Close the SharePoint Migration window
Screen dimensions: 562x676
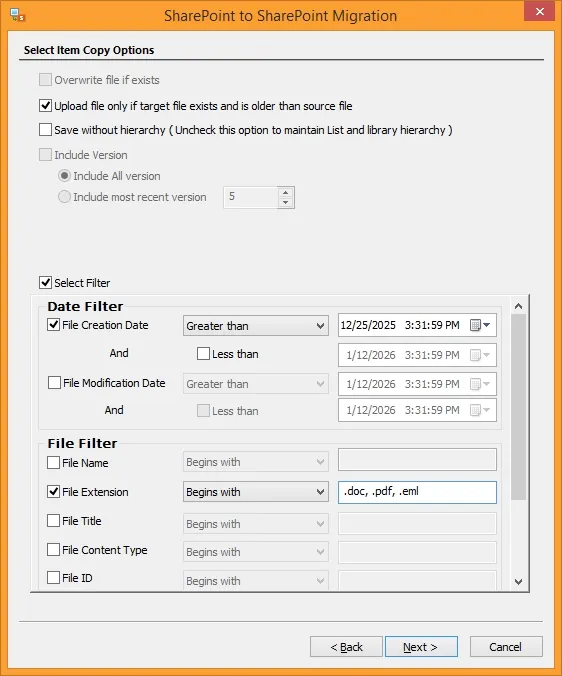tap(539, 11)
